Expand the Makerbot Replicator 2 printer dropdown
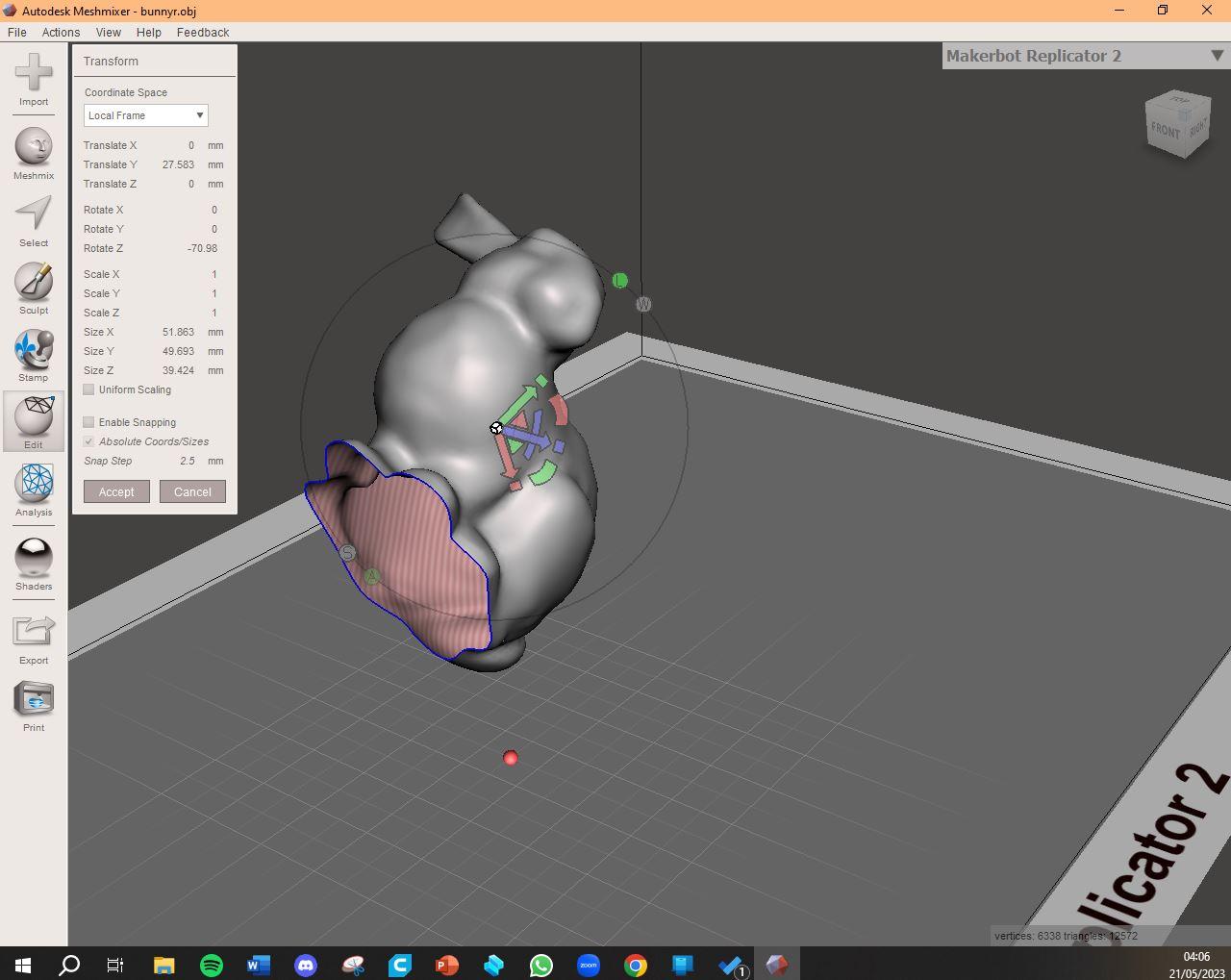 pos(1086,56)
